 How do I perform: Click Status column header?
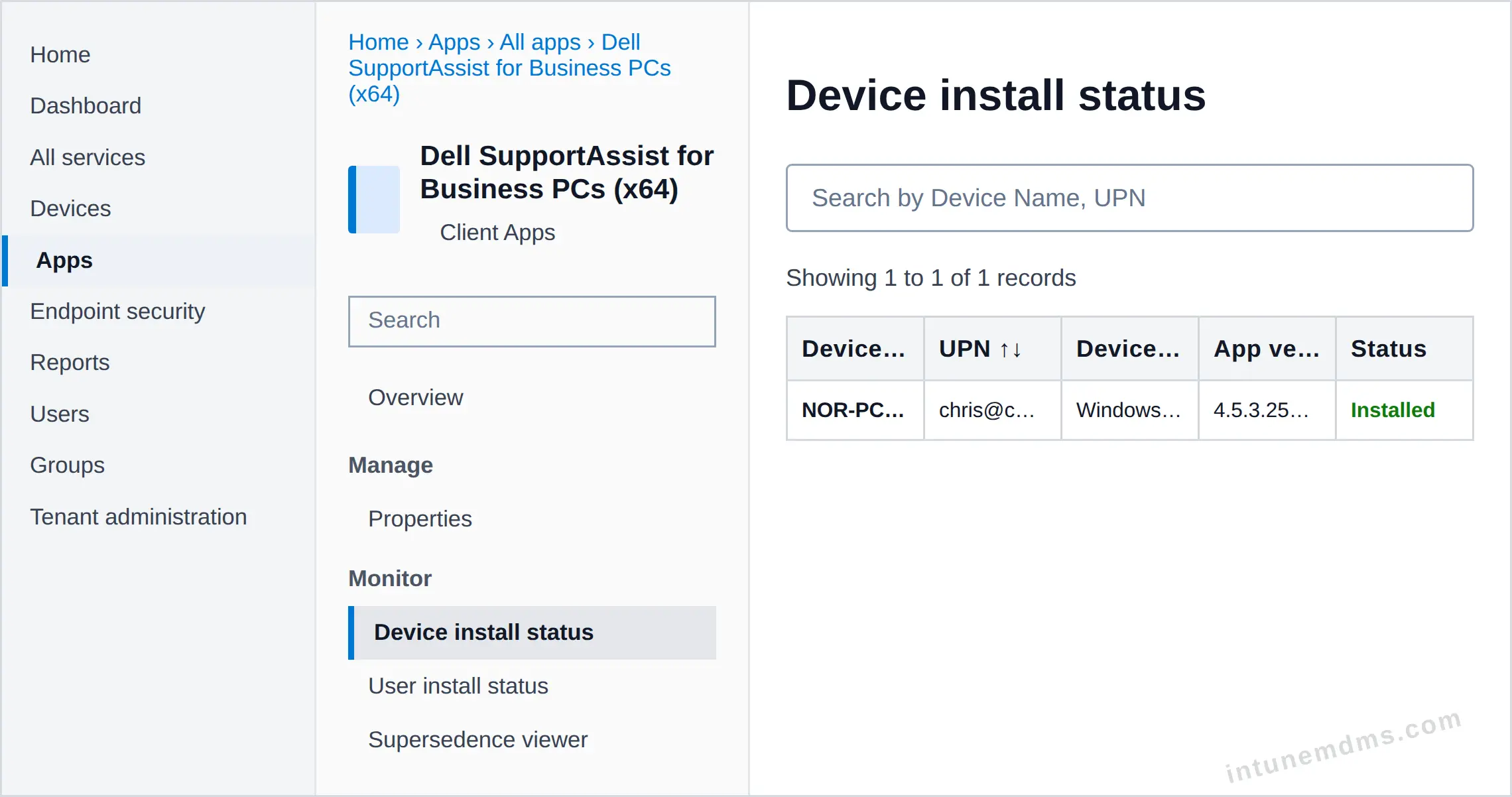1405,349
